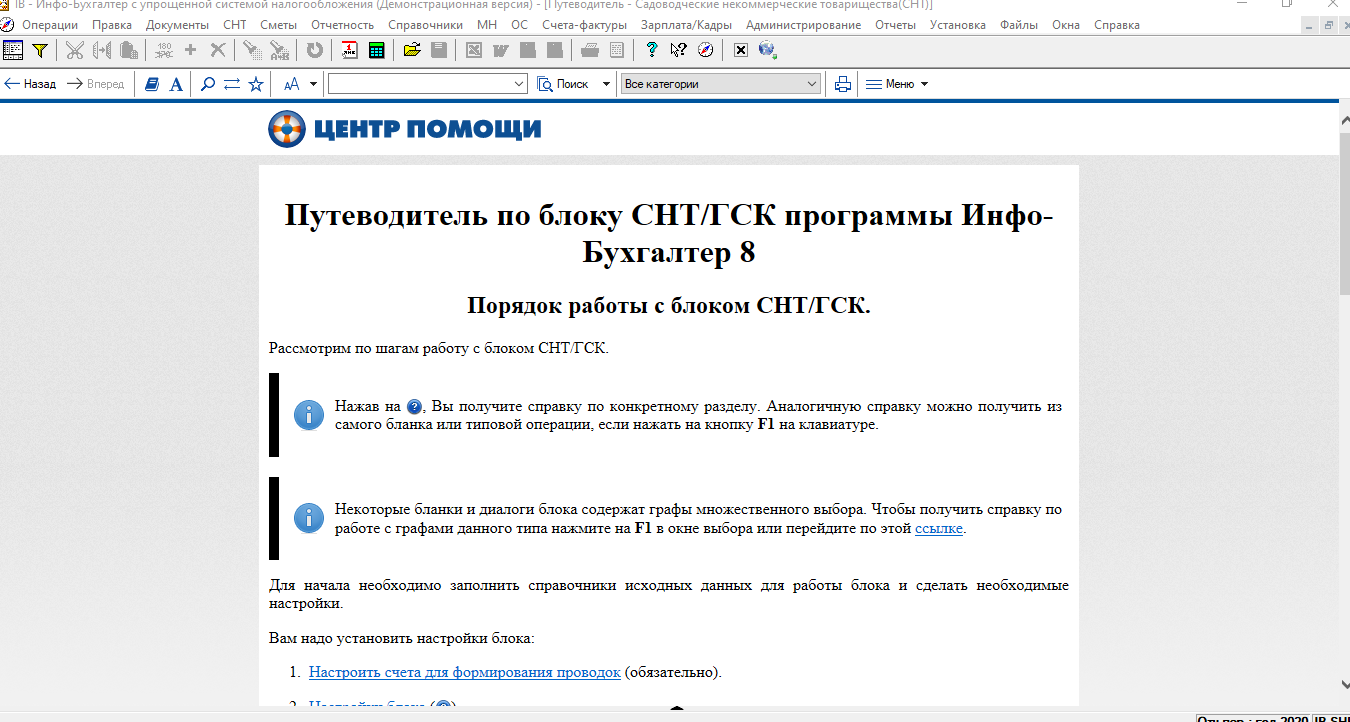
Task: Open the Администрирование menu
Action: 804,25
